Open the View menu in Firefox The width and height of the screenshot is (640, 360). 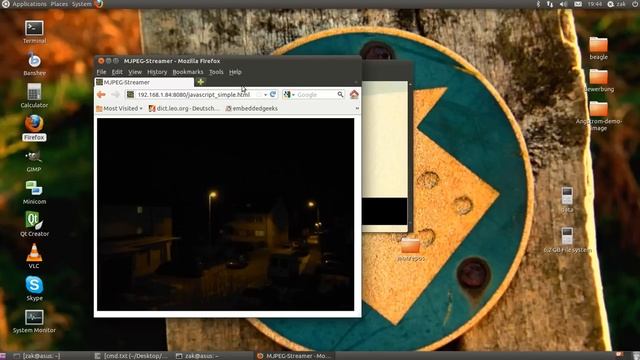(135, 72)
